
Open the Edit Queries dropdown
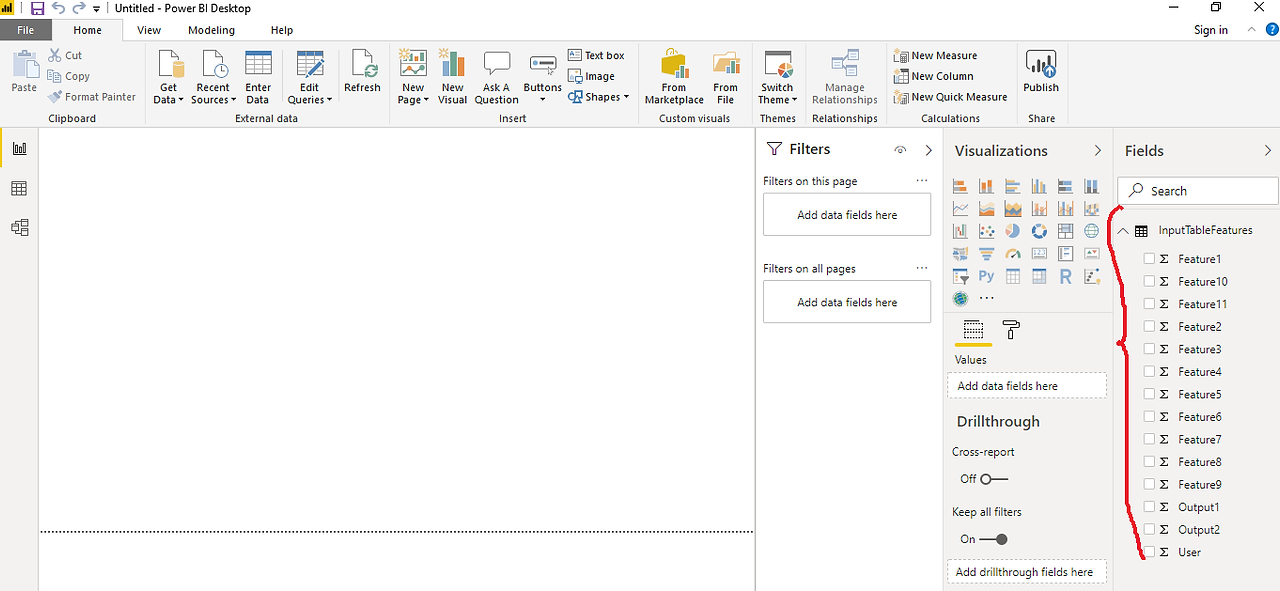310,77
